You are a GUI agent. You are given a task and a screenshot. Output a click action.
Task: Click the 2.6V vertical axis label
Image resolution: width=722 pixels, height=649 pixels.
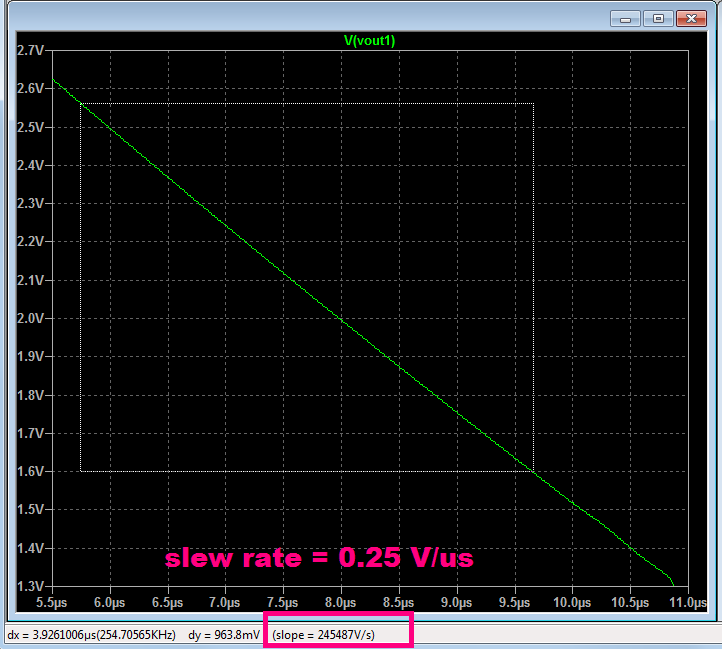tap(30, 88)
